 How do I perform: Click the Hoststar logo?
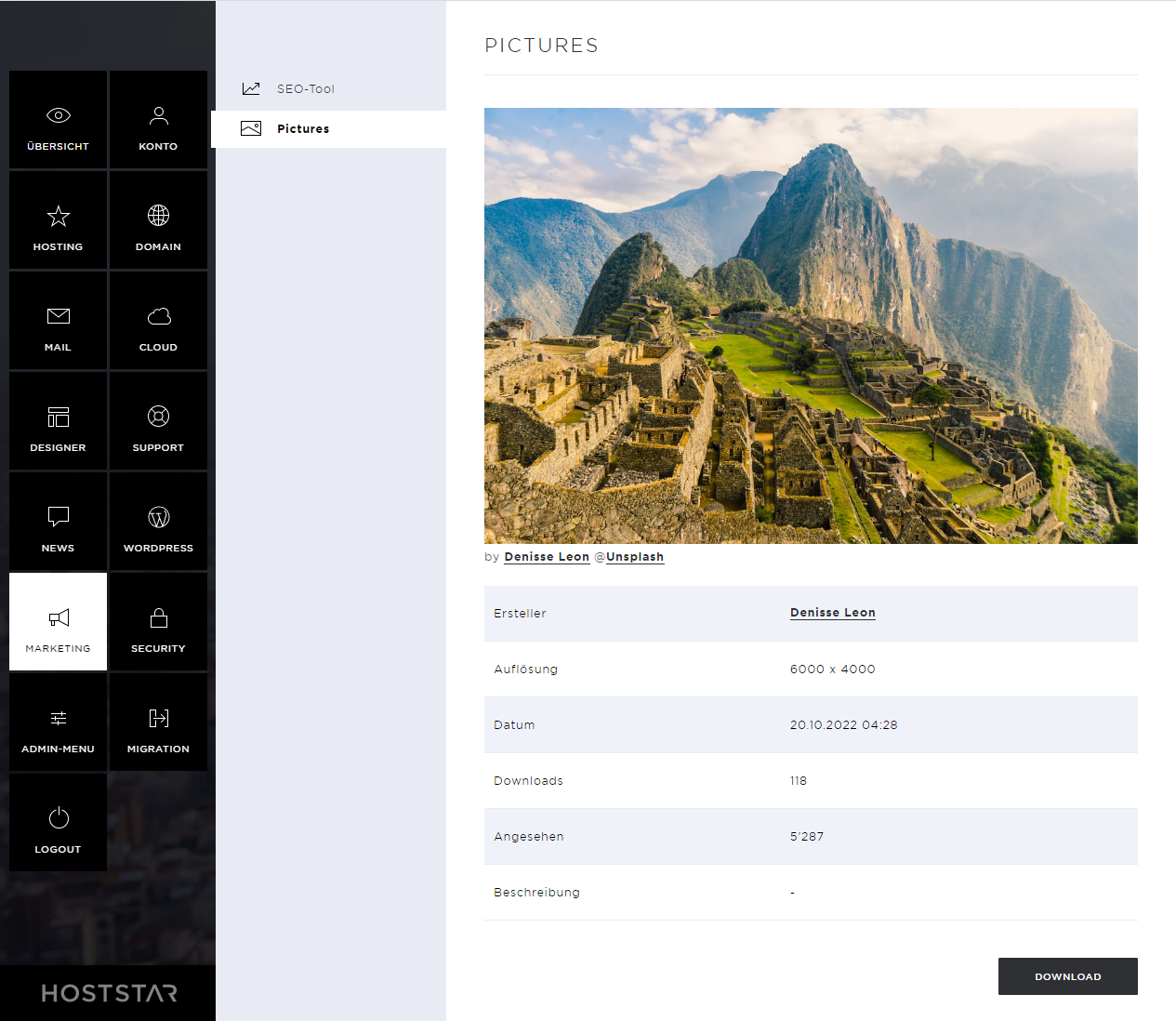tap(110, 993)
